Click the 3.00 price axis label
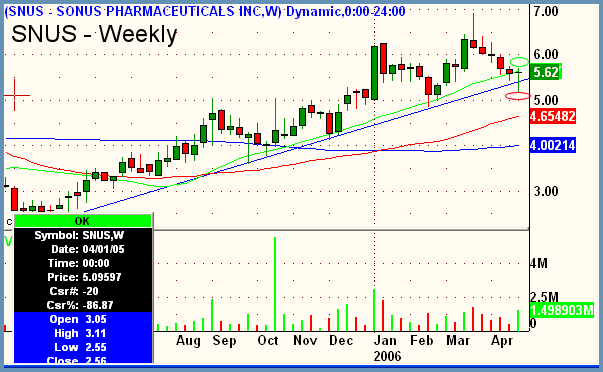 [546, 191]
